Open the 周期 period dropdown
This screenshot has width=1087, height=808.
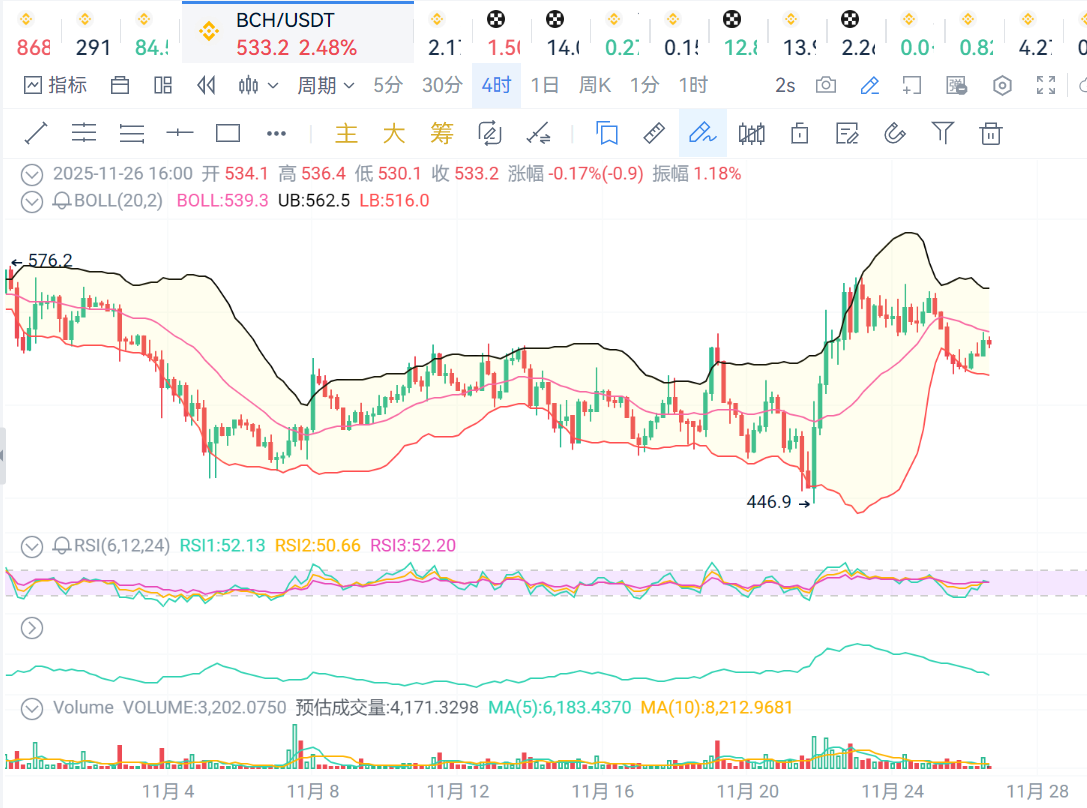(x=326, y=86)
